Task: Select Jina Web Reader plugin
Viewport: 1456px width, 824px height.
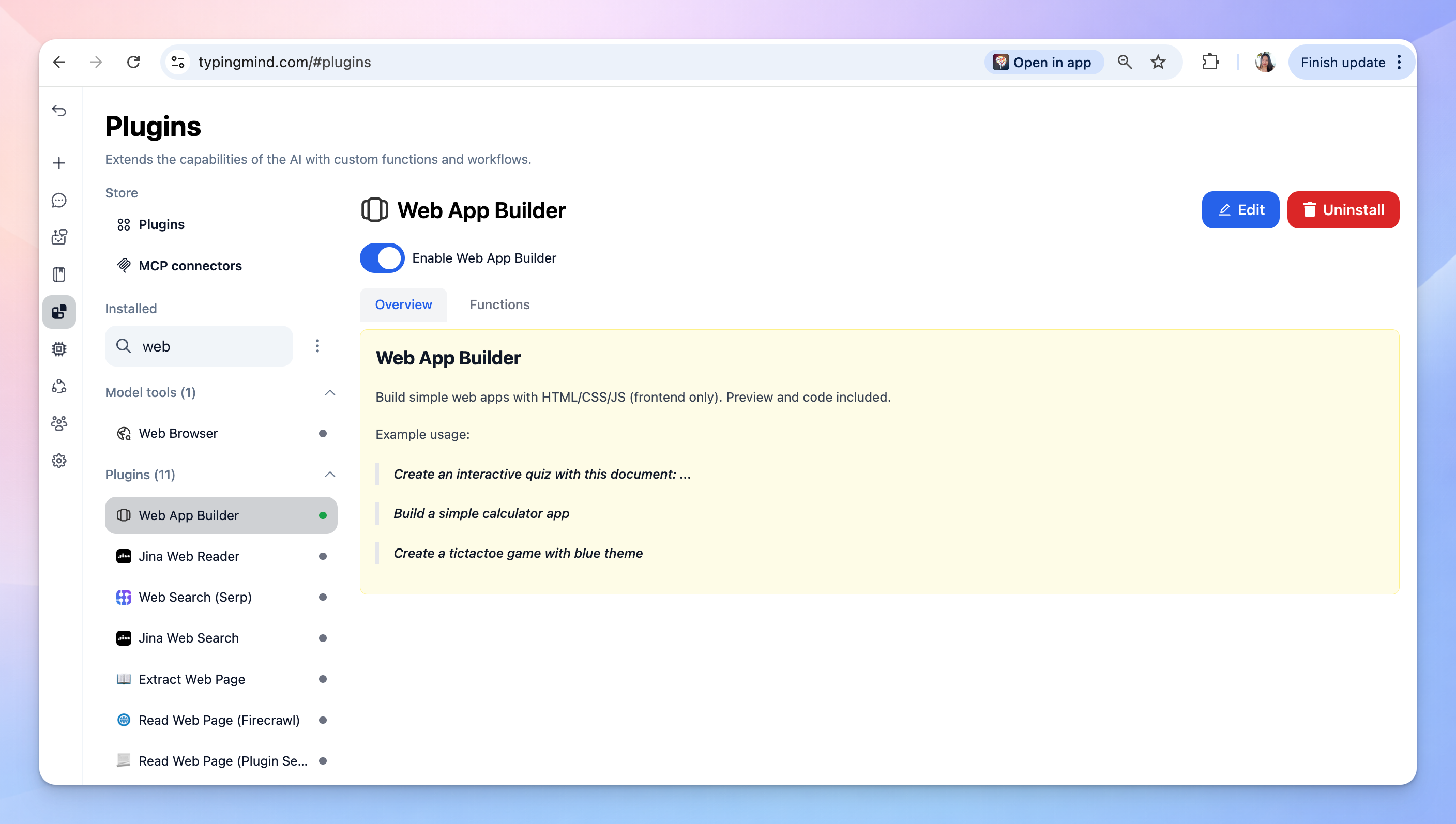Action: tap(221, 556)
